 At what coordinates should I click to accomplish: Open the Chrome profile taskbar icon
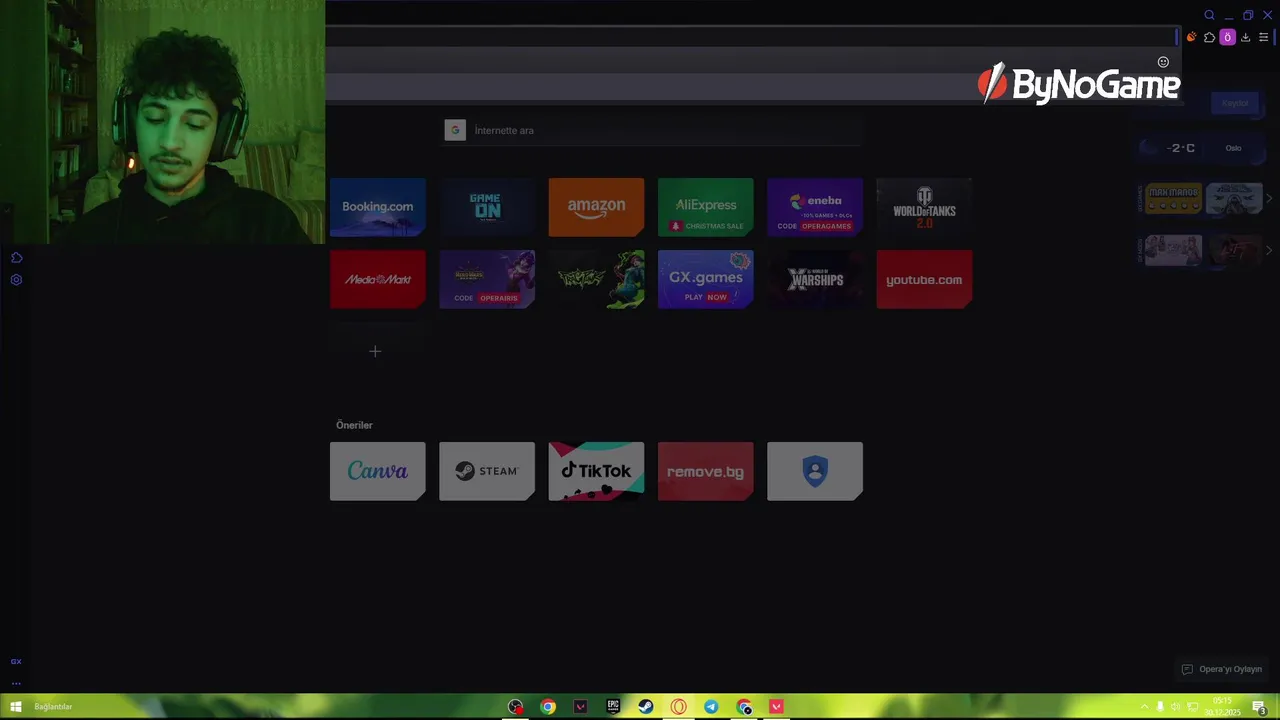click(744, 707)
